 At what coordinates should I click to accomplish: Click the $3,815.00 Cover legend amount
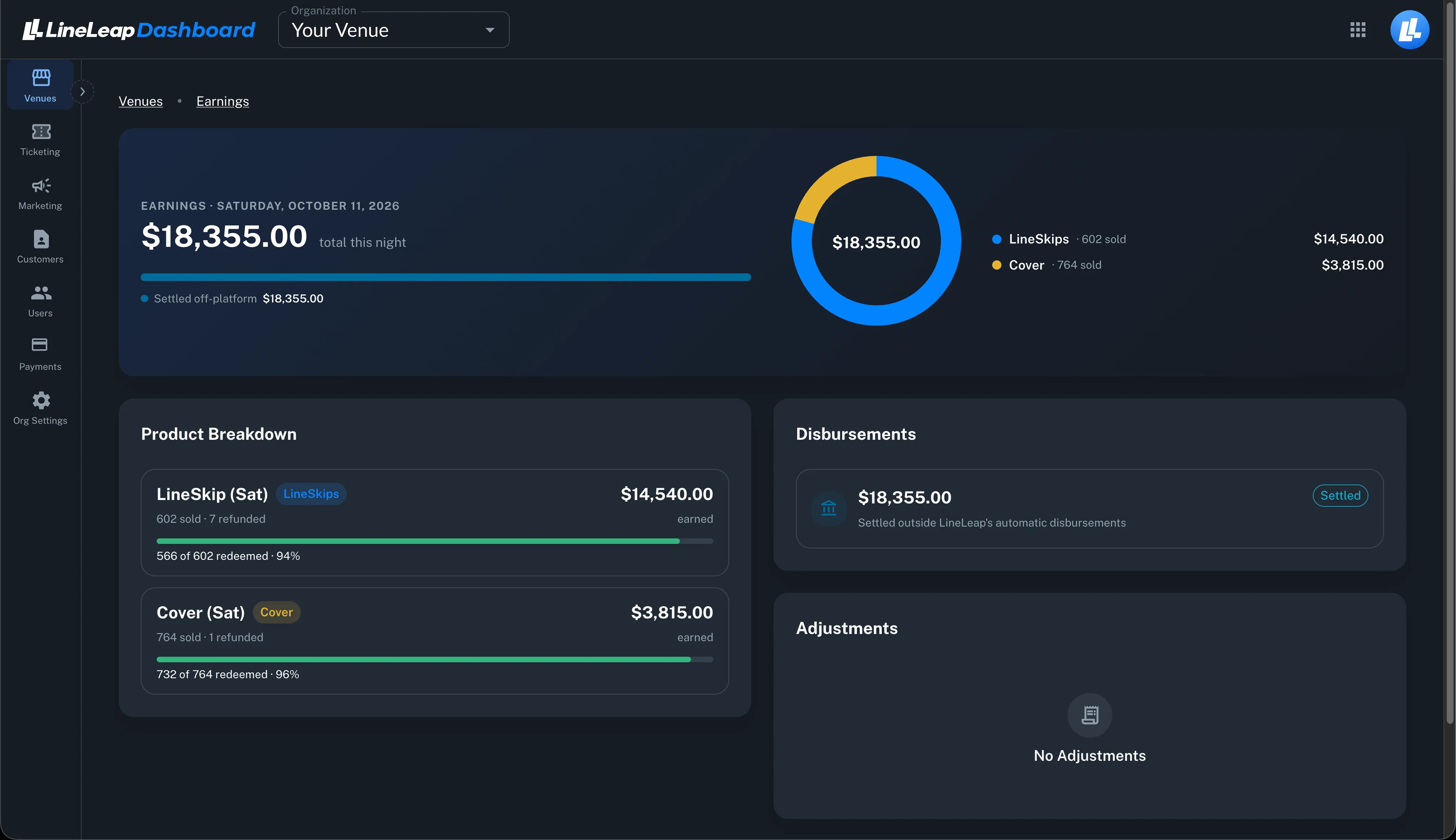(1352, 265)
